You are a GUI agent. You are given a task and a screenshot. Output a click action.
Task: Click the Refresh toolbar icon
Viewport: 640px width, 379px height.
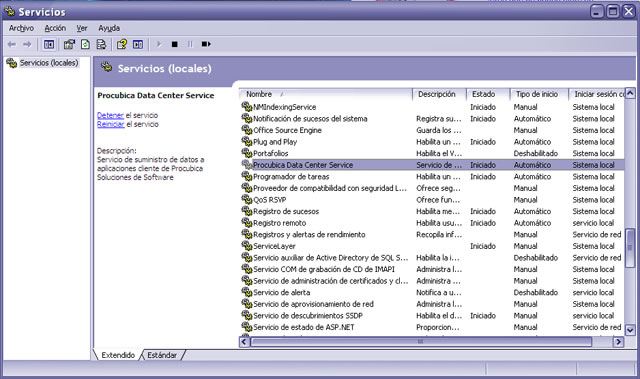click(85, 44)
